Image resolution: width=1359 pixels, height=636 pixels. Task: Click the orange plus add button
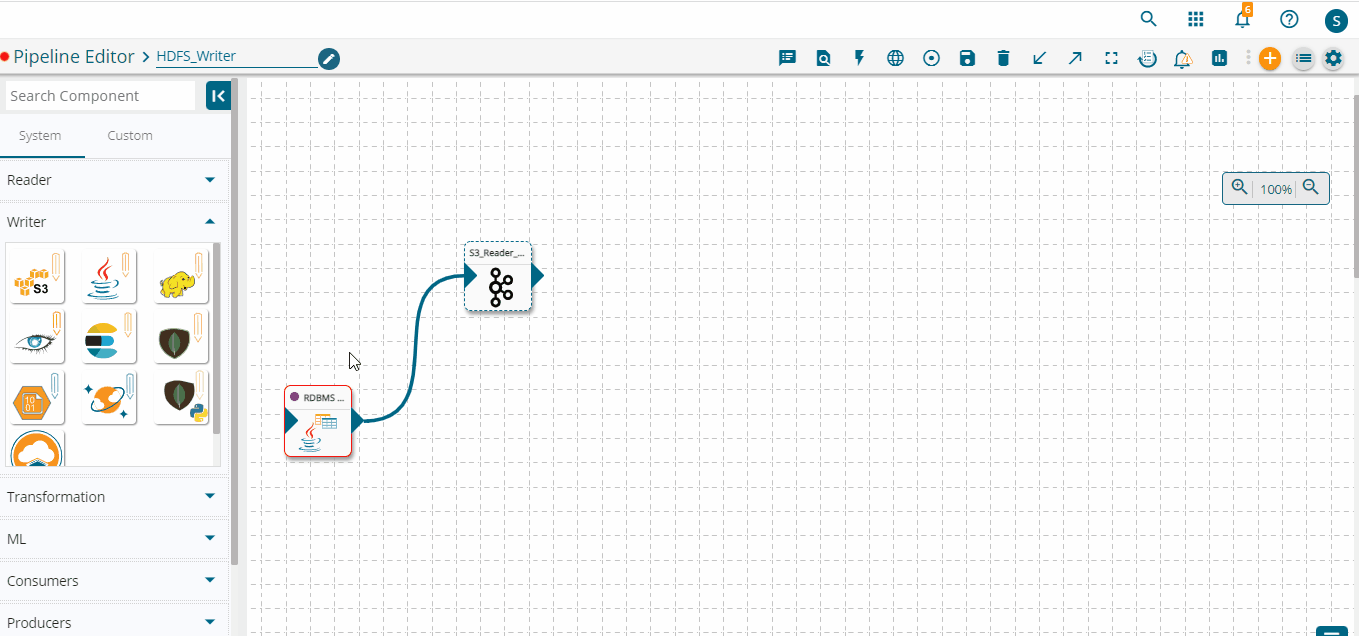point(1269,58)
